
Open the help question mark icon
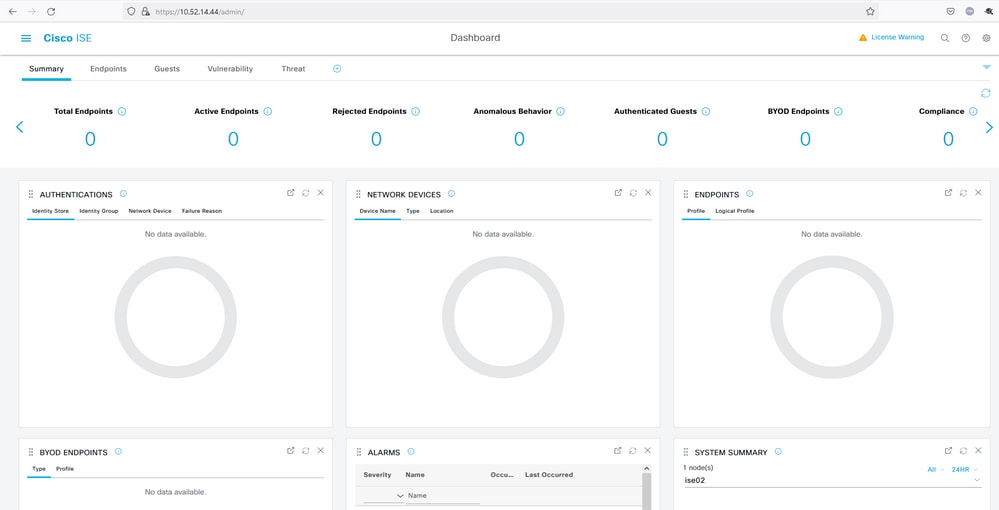point(966,38)
